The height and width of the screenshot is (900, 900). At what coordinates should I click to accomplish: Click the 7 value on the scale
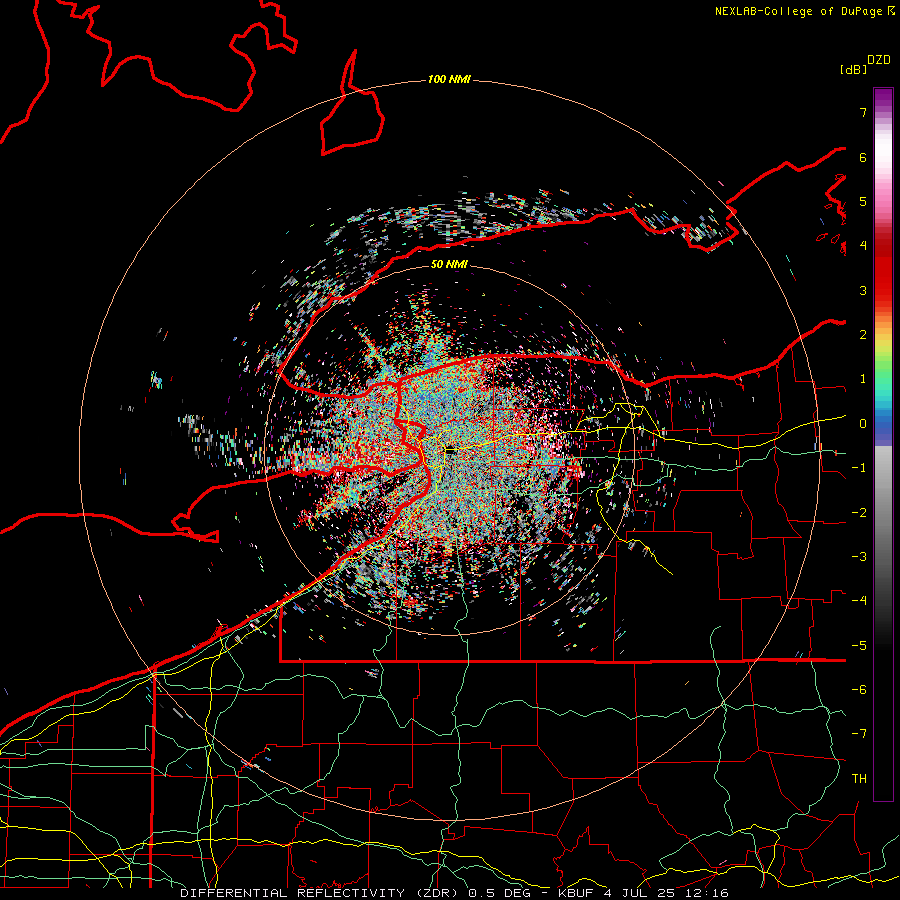[x=863, y=112]
